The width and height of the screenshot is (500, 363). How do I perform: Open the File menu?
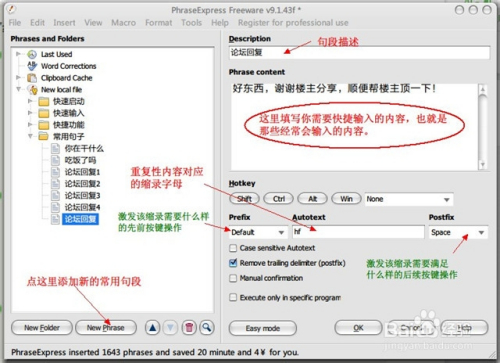point(15,23)
